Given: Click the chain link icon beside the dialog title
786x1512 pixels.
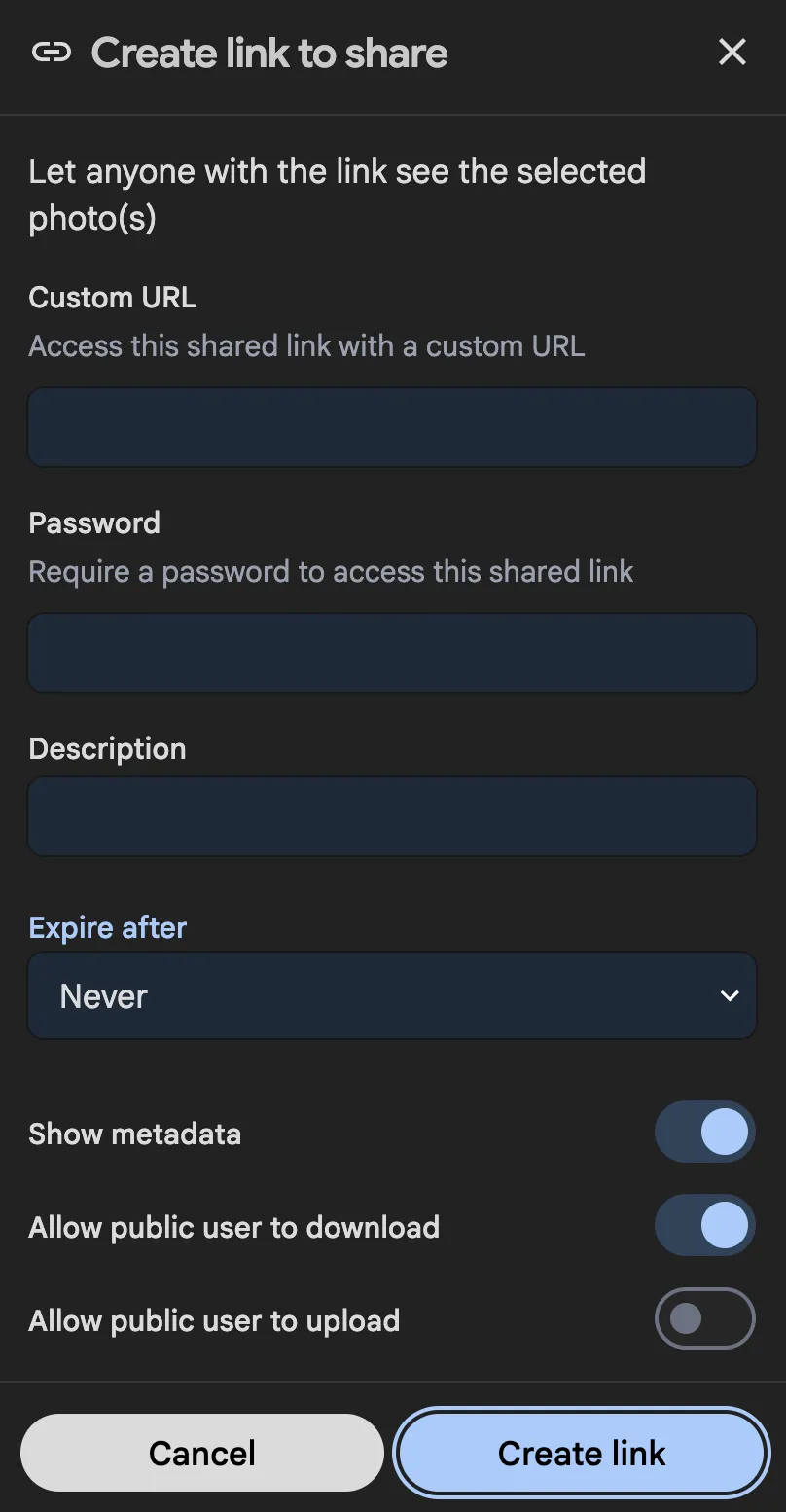Looking at the screenshot, I should (x=54, y=53).
